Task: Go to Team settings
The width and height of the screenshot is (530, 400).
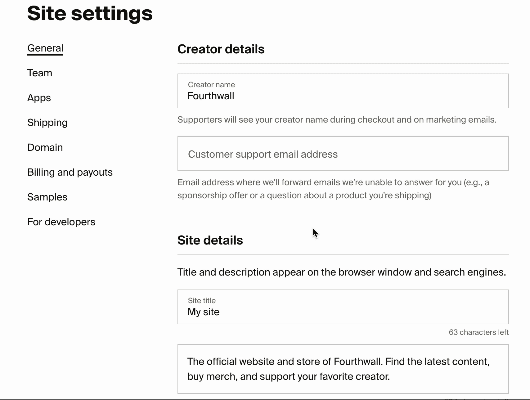Action: click(x=40, y=73)
